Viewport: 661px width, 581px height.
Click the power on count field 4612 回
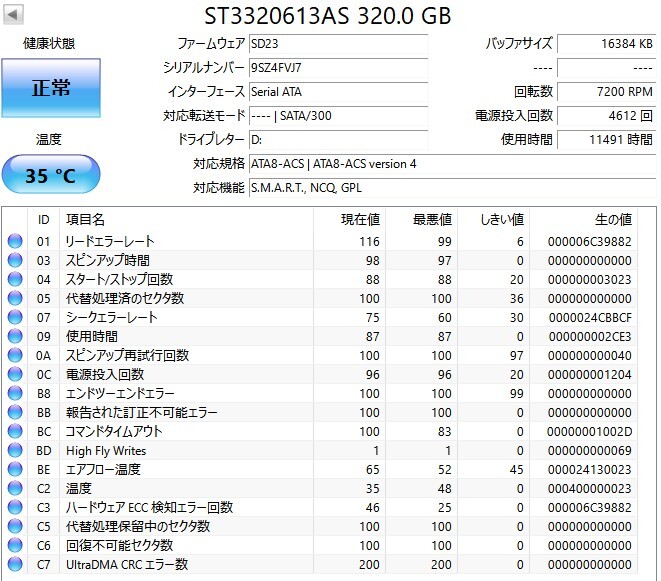[607, 116]
